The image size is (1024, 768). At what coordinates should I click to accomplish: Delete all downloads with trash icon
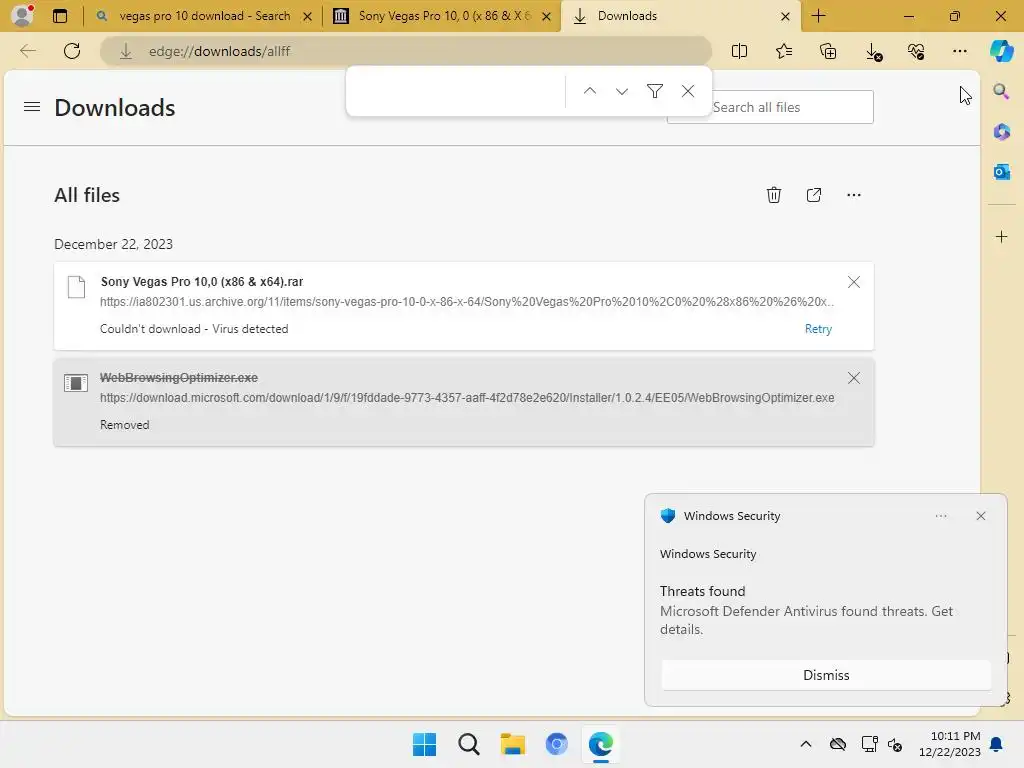coord(774,195)
